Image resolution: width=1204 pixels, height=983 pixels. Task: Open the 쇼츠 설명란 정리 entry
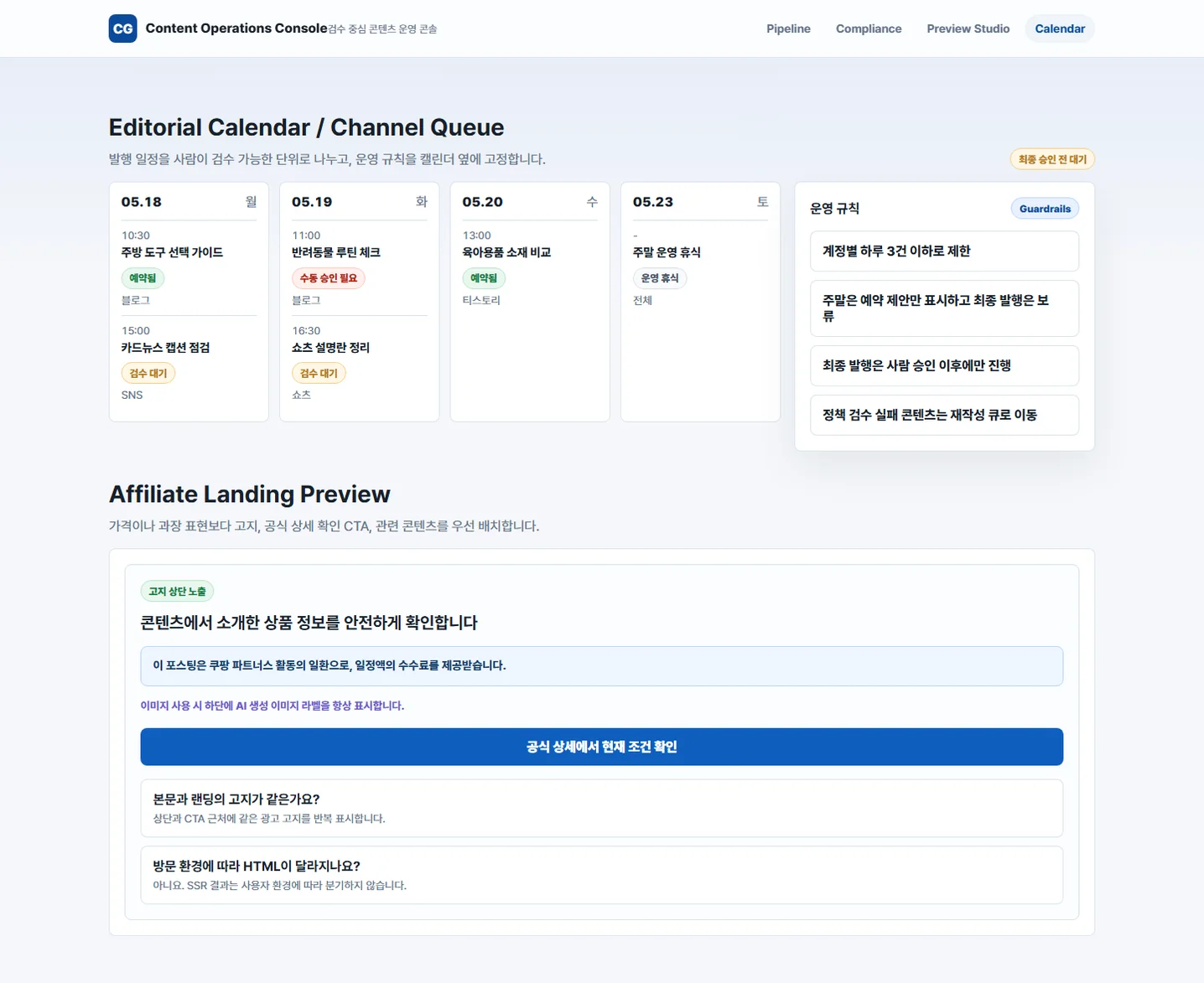point(330,348)
